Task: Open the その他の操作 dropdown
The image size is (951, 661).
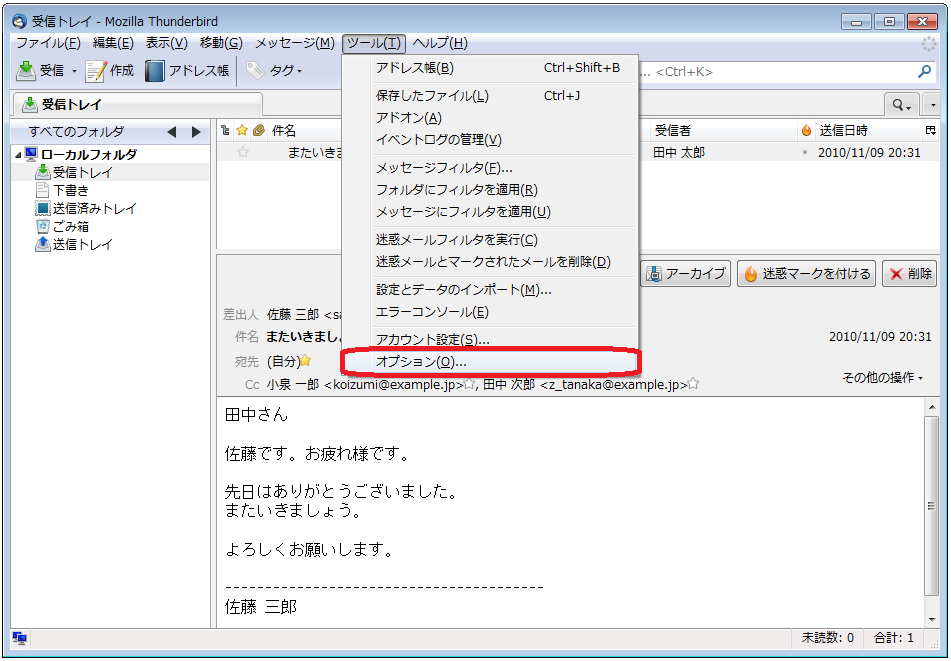Action: 882,378
